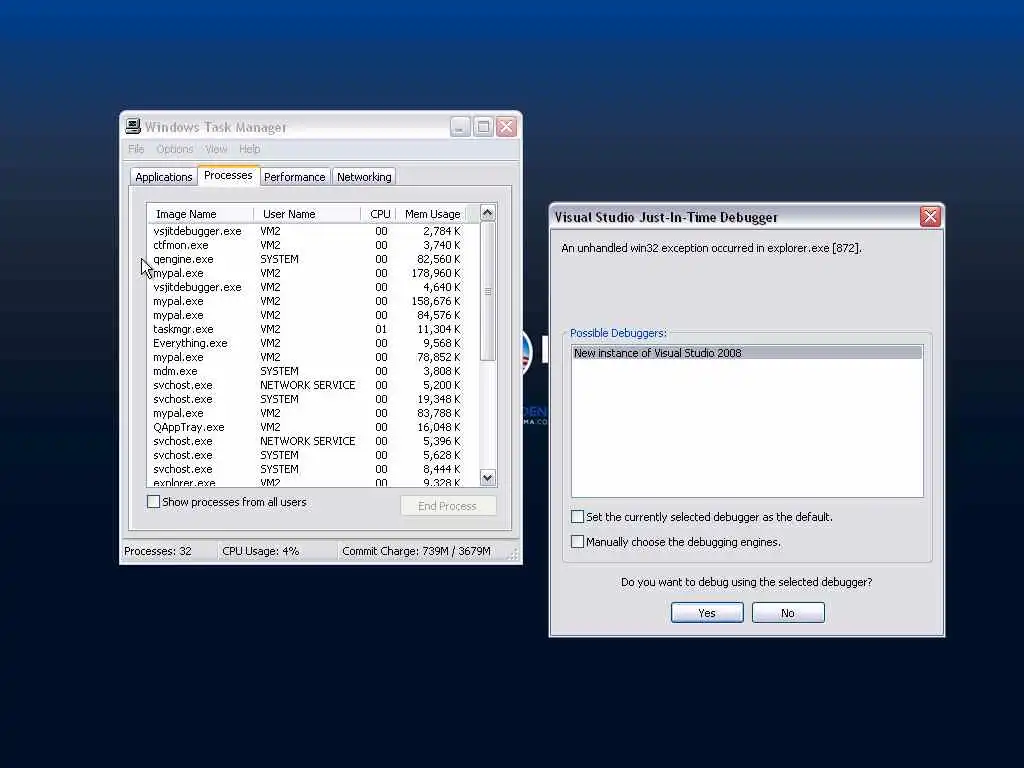Maximize the Windows Task Manager window
The width and height of the screenshot is (1024, 768).
483,127
